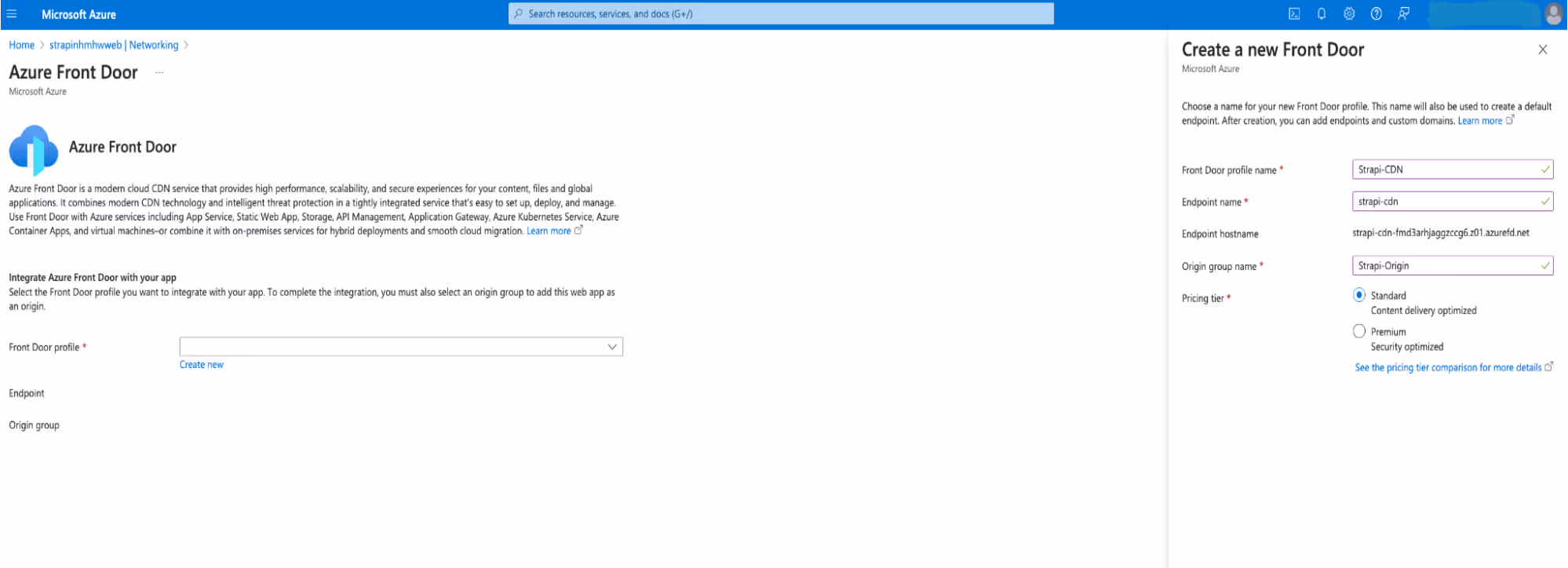Edit the Endpoint name field
This screenshot has width=1568, height=568.
1453,202
